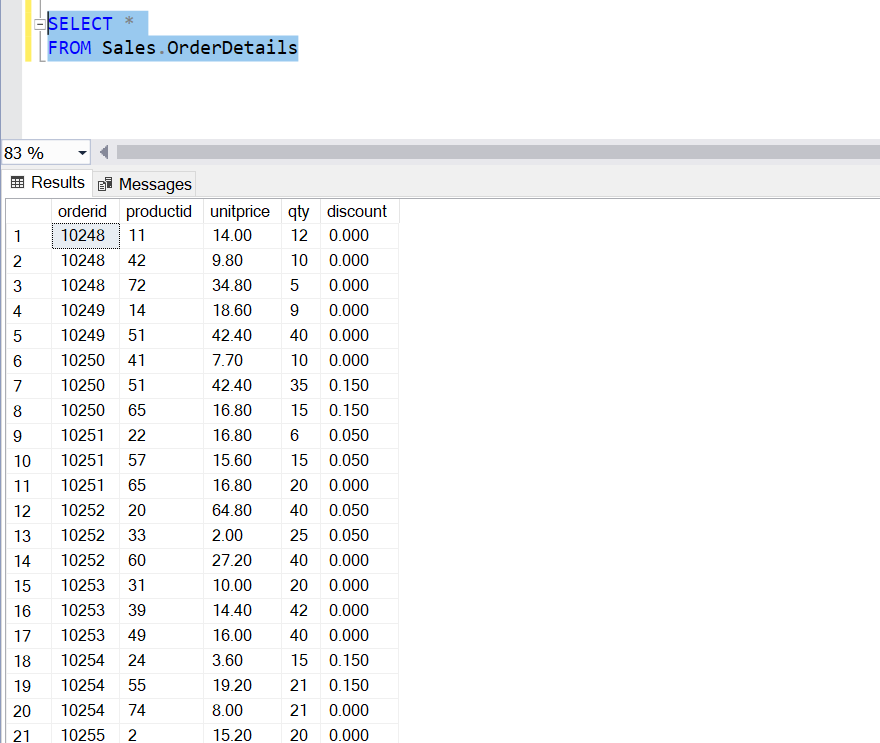Select the qty column header
The image size is (880, 743).
[x=299, y=211]
